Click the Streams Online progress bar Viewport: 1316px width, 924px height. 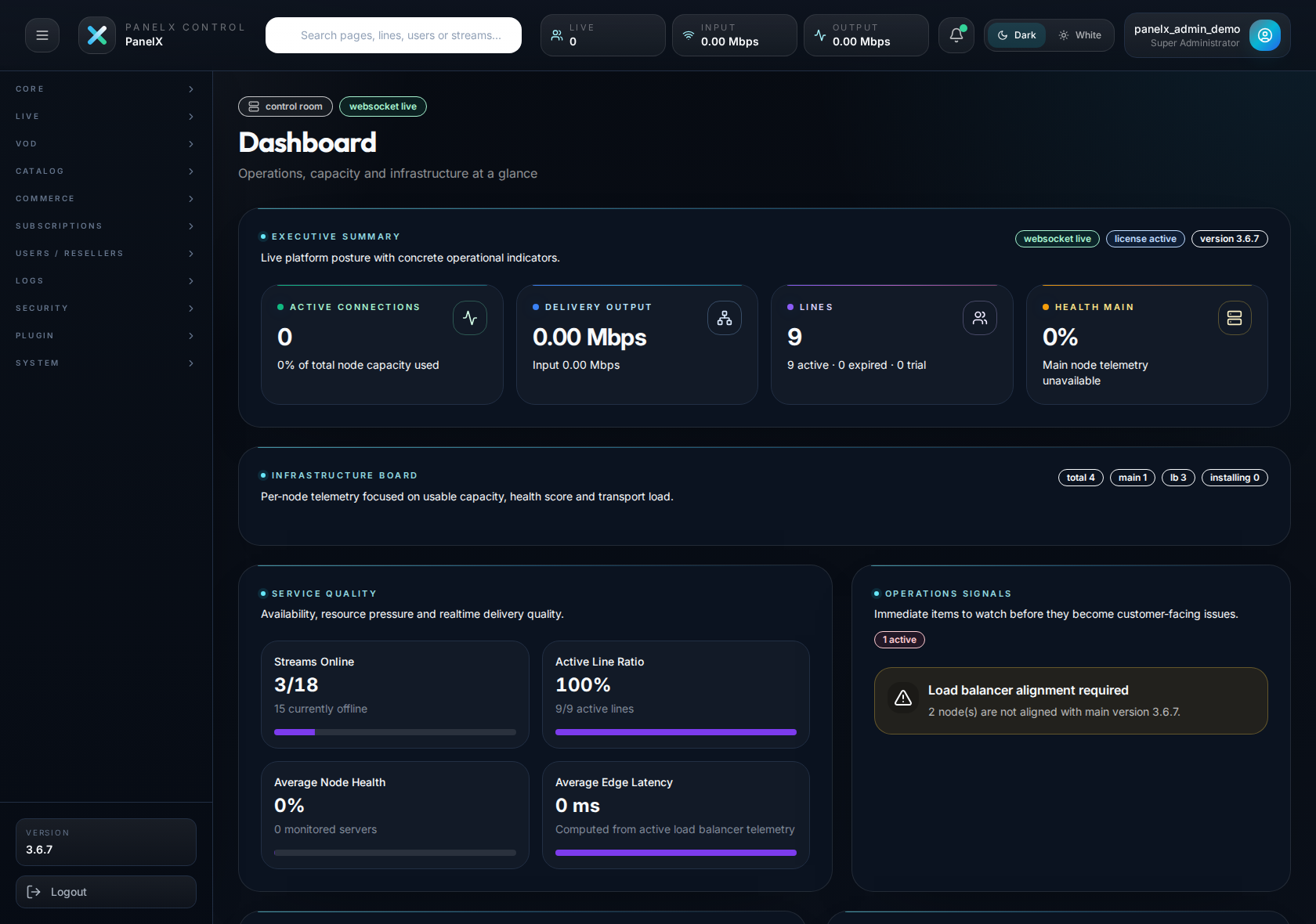pyautogui.click(x=395, y=732)
